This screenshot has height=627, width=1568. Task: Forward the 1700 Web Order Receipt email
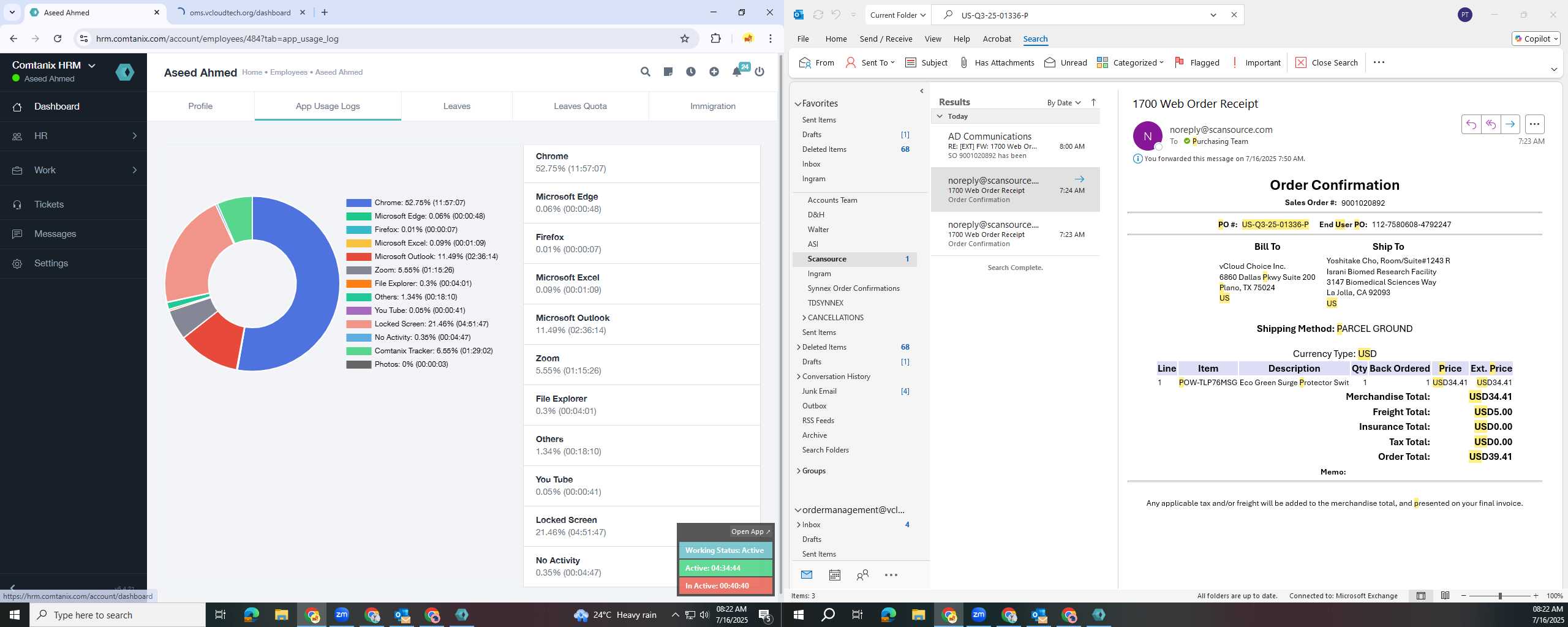(x=1510, y=124)
